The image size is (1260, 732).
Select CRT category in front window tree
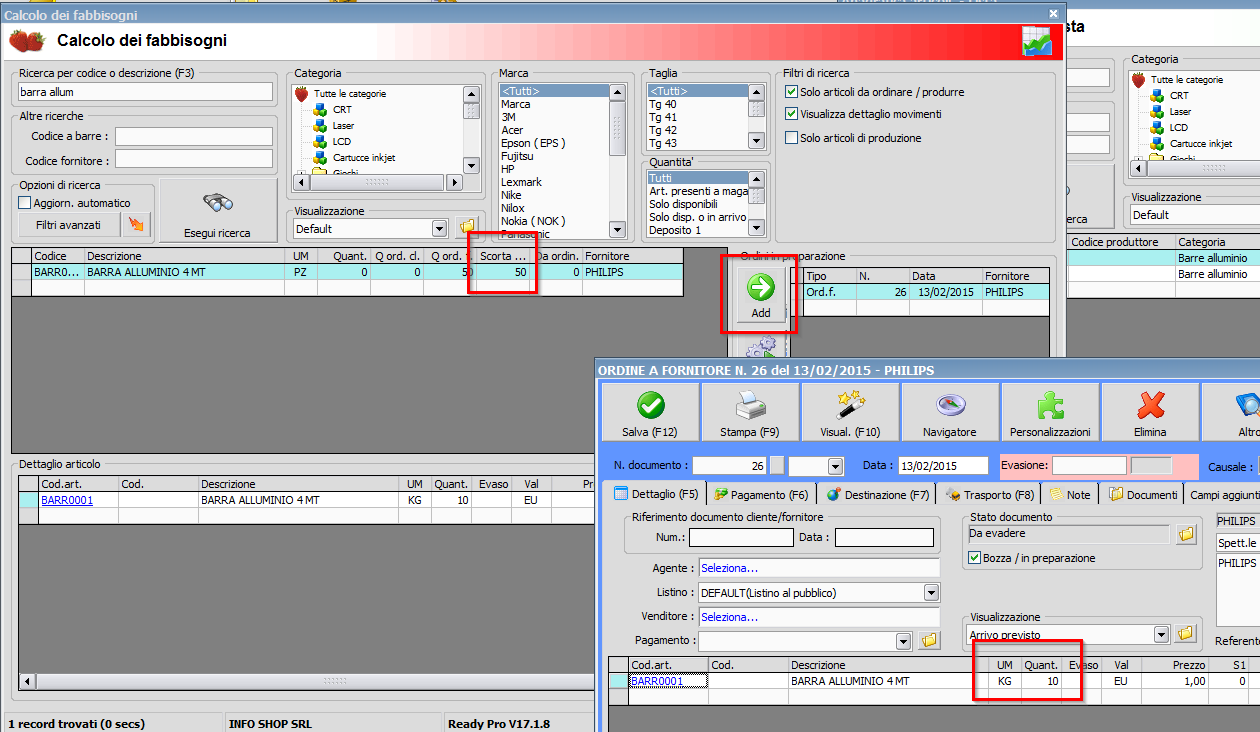(x=342, y=109)
